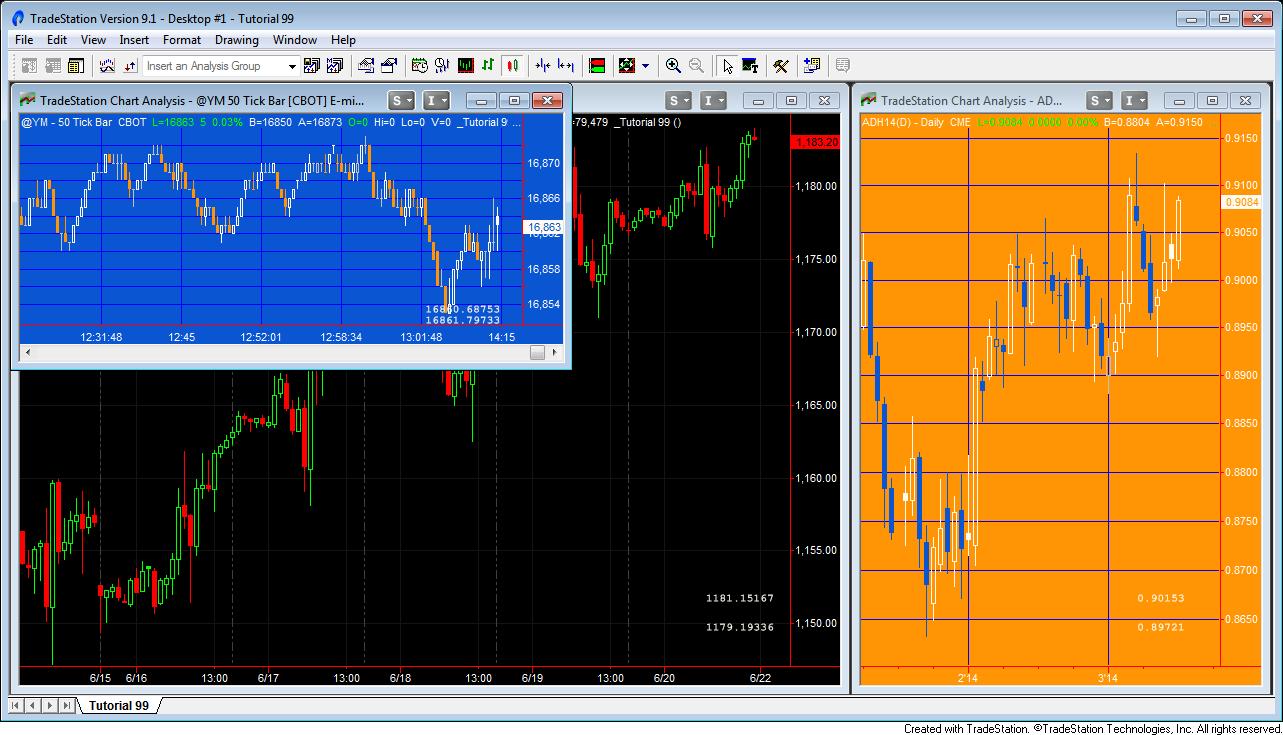Open I dropdown in ADH14 chart window
This screenshot has height=735, width=1283.
click(x=1135, y=100)
